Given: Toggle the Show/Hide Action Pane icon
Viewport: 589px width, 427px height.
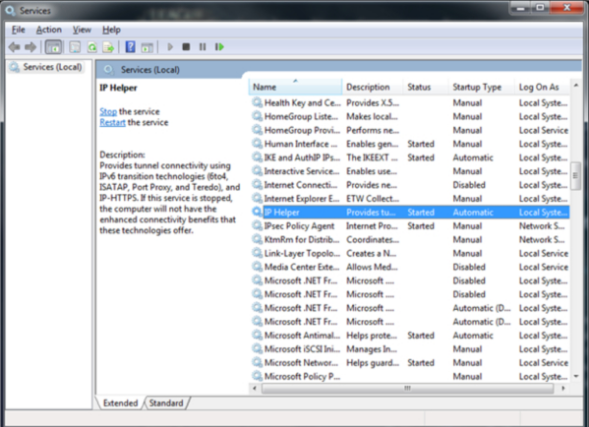Looking at the screenshot, I should point(147,47).
